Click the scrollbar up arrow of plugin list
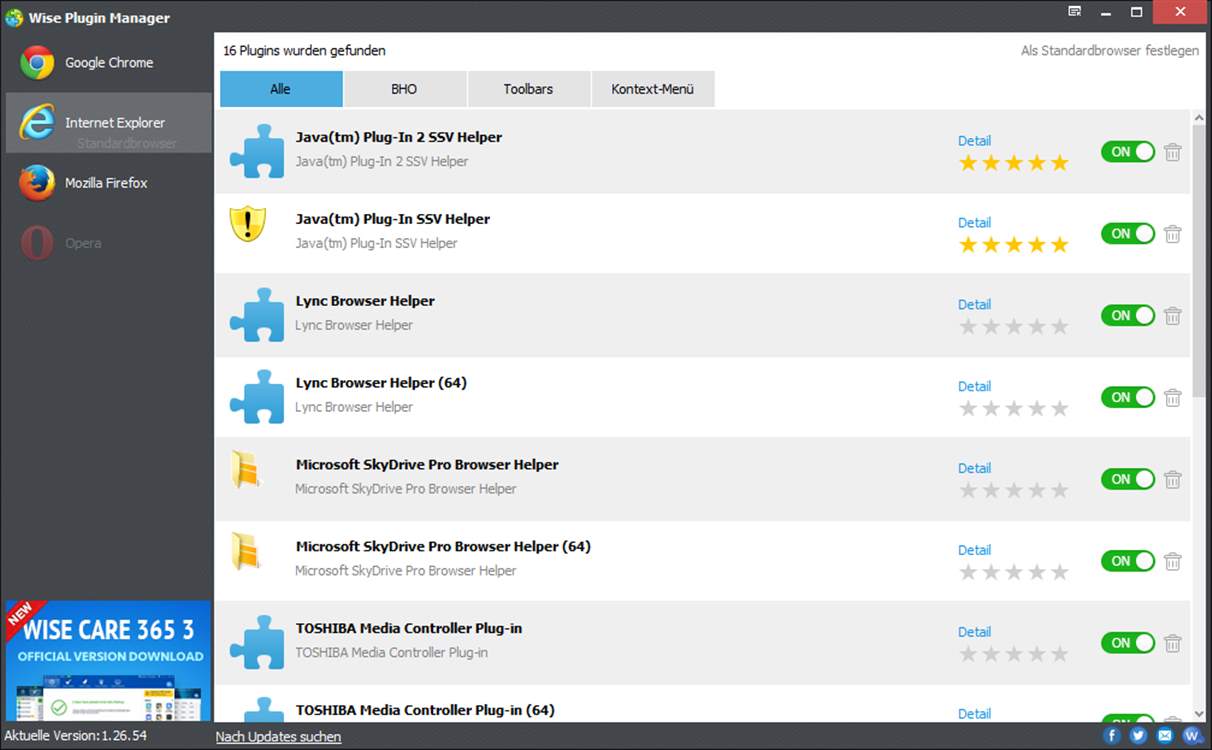The image size is (1212, 750). (1199, 117)
